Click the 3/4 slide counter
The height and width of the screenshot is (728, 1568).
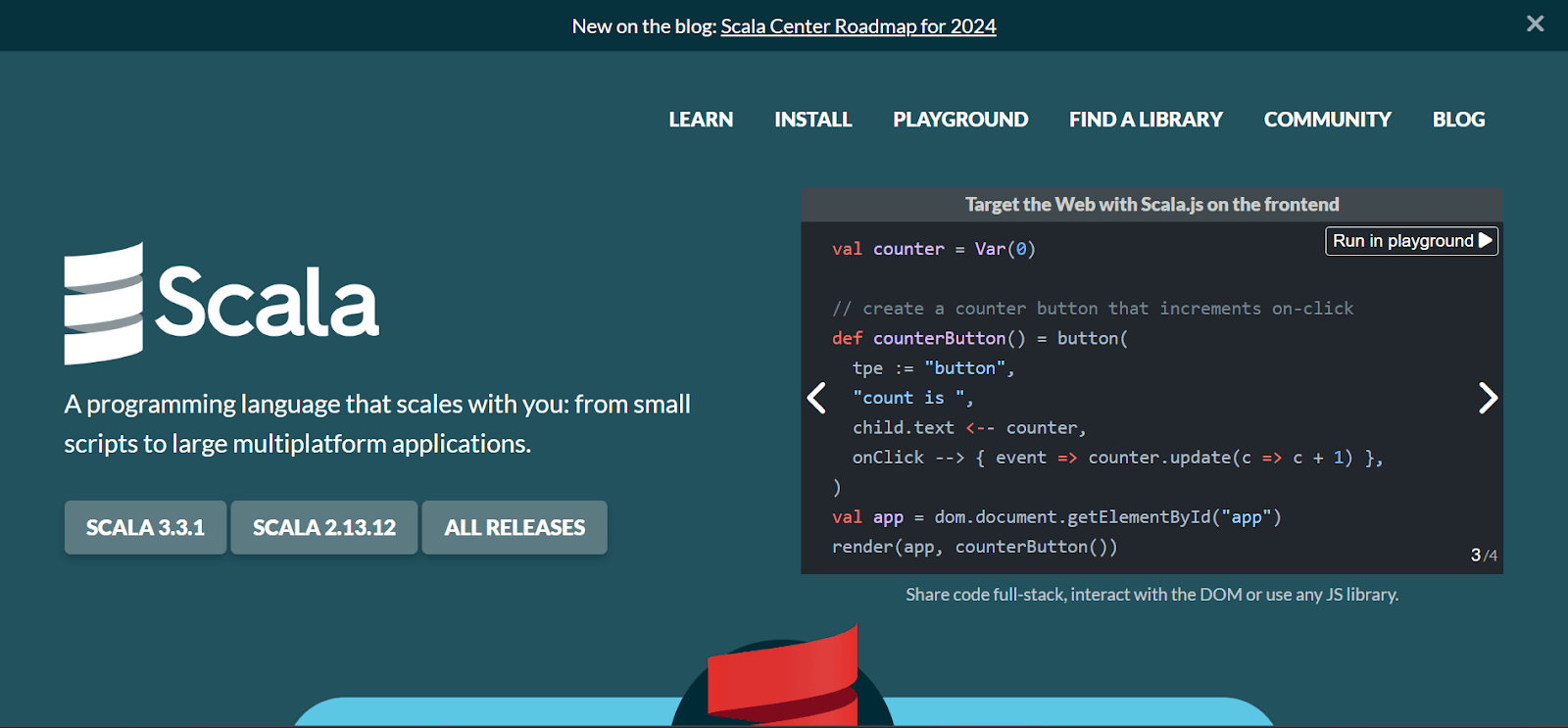tap(1483, 556)
